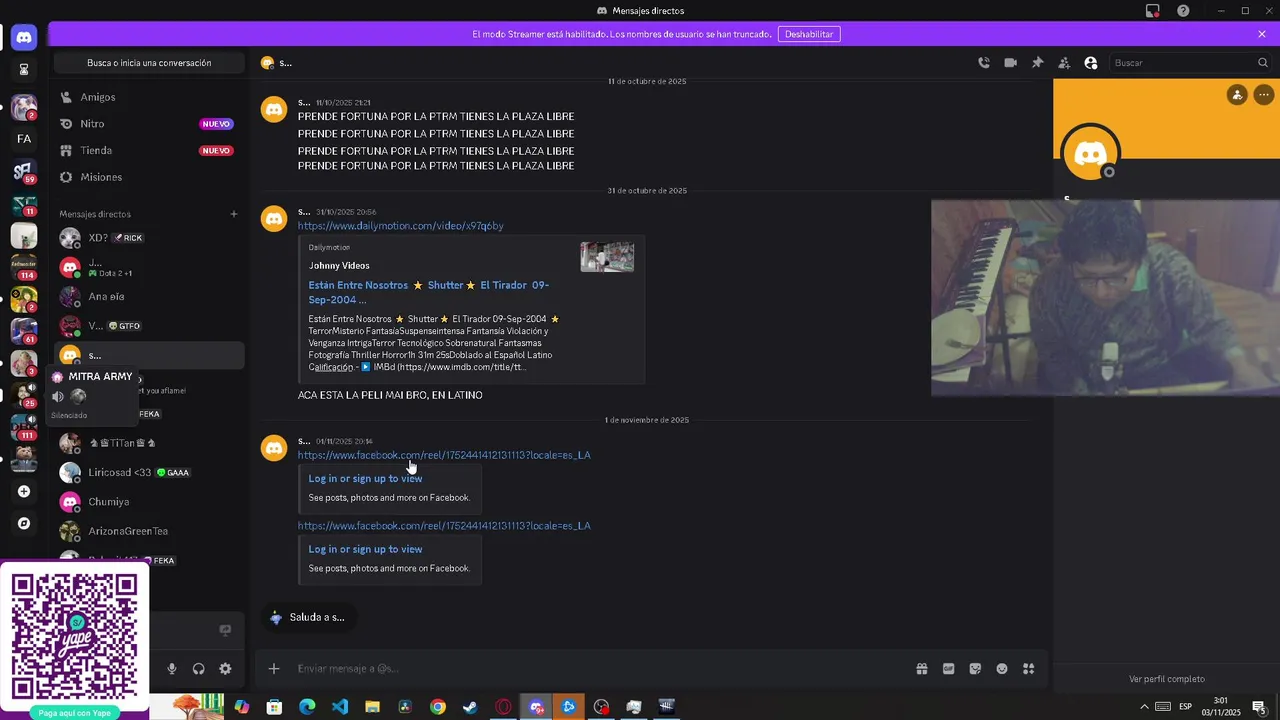Open the gift Nitro icon

[922, 669]
